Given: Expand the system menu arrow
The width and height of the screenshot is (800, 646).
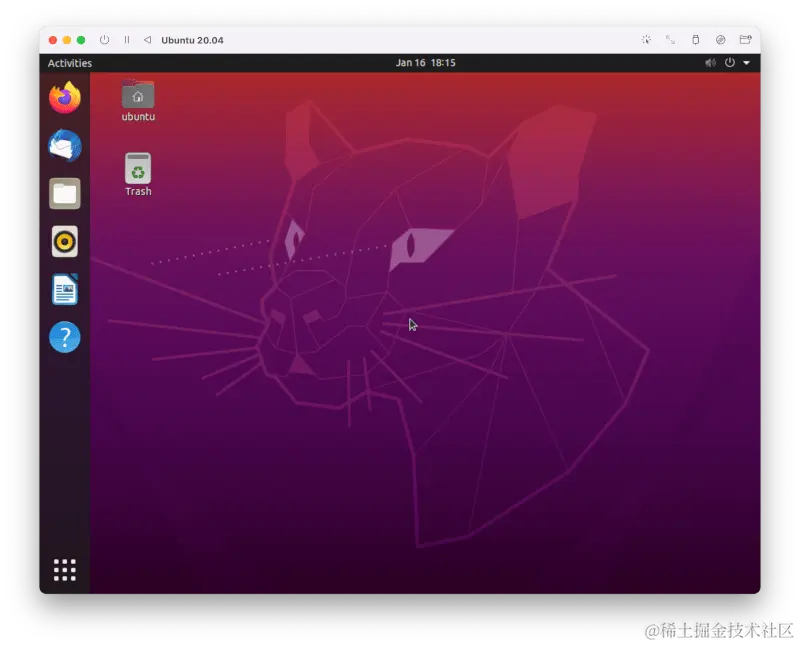Looking at the screenshot, I should click(x=746, y=63).
